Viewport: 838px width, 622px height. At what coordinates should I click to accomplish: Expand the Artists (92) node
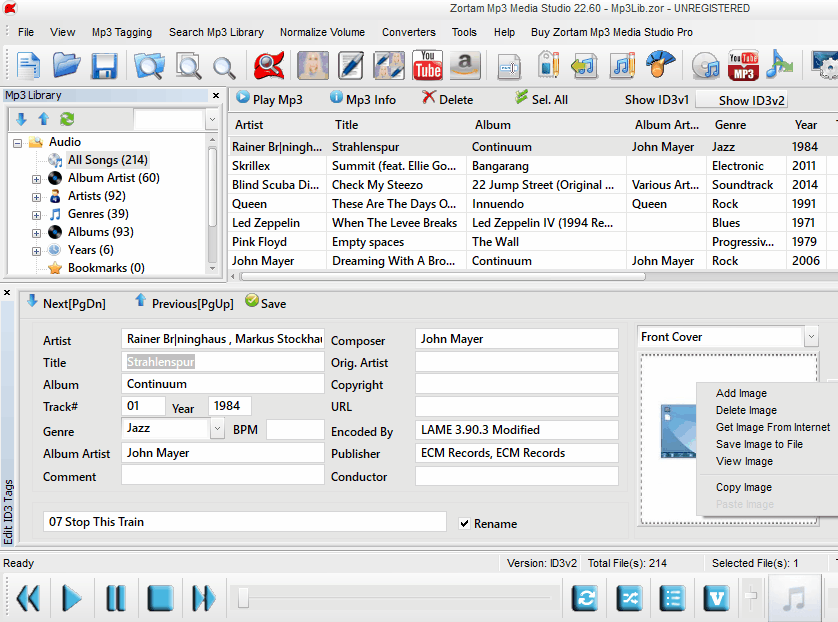36,197
